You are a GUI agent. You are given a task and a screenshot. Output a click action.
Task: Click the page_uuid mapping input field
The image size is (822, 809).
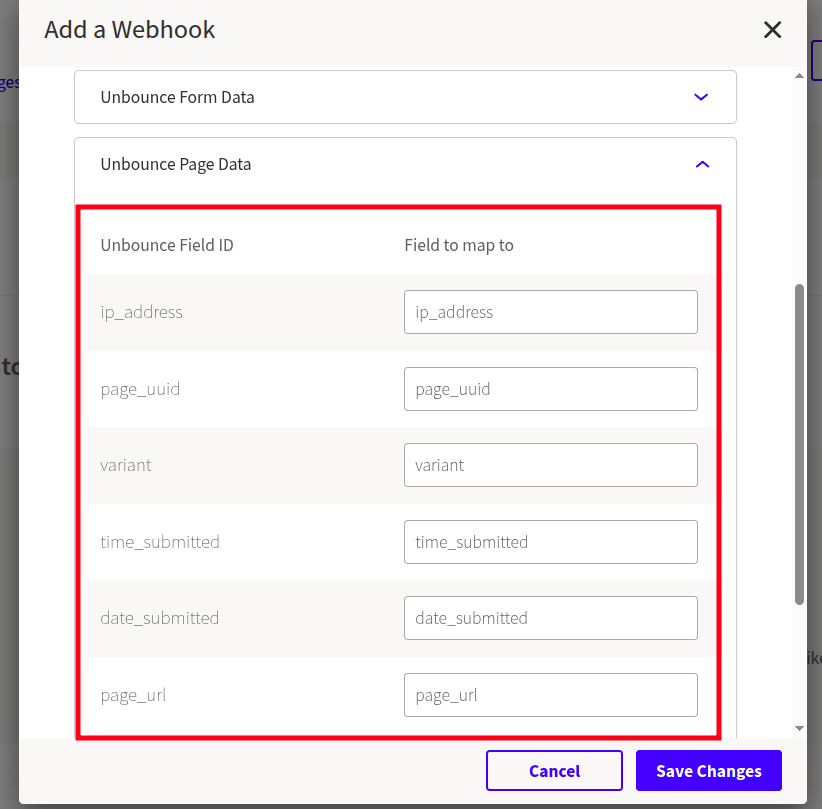pyautogui.click(x=550, y=389)
